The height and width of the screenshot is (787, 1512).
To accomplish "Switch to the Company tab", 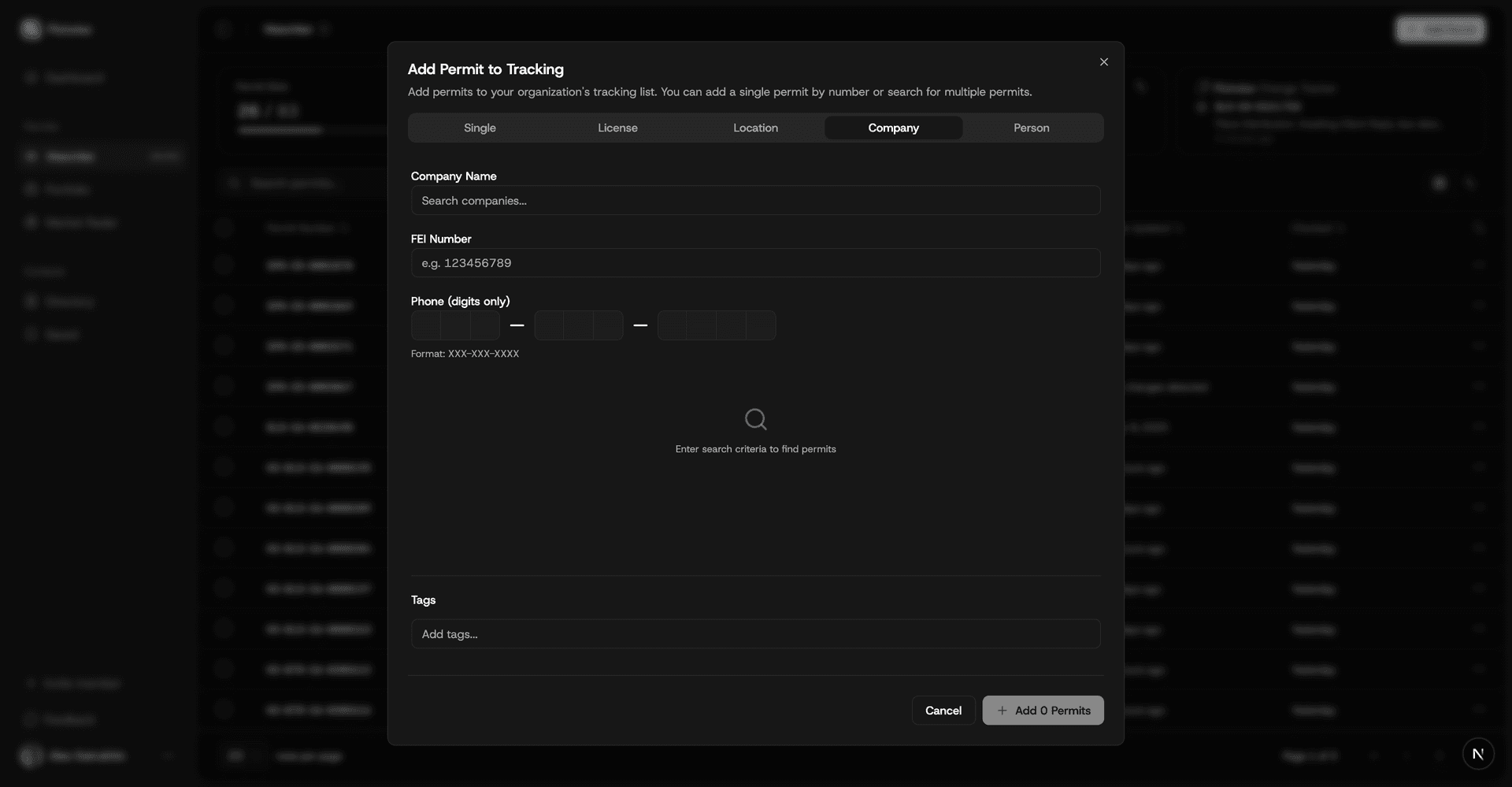I will click(x=893, y=127).
